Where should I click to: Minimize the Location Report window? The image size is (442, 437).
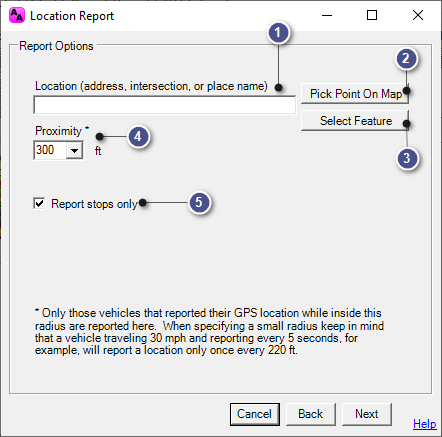(327, 15)
